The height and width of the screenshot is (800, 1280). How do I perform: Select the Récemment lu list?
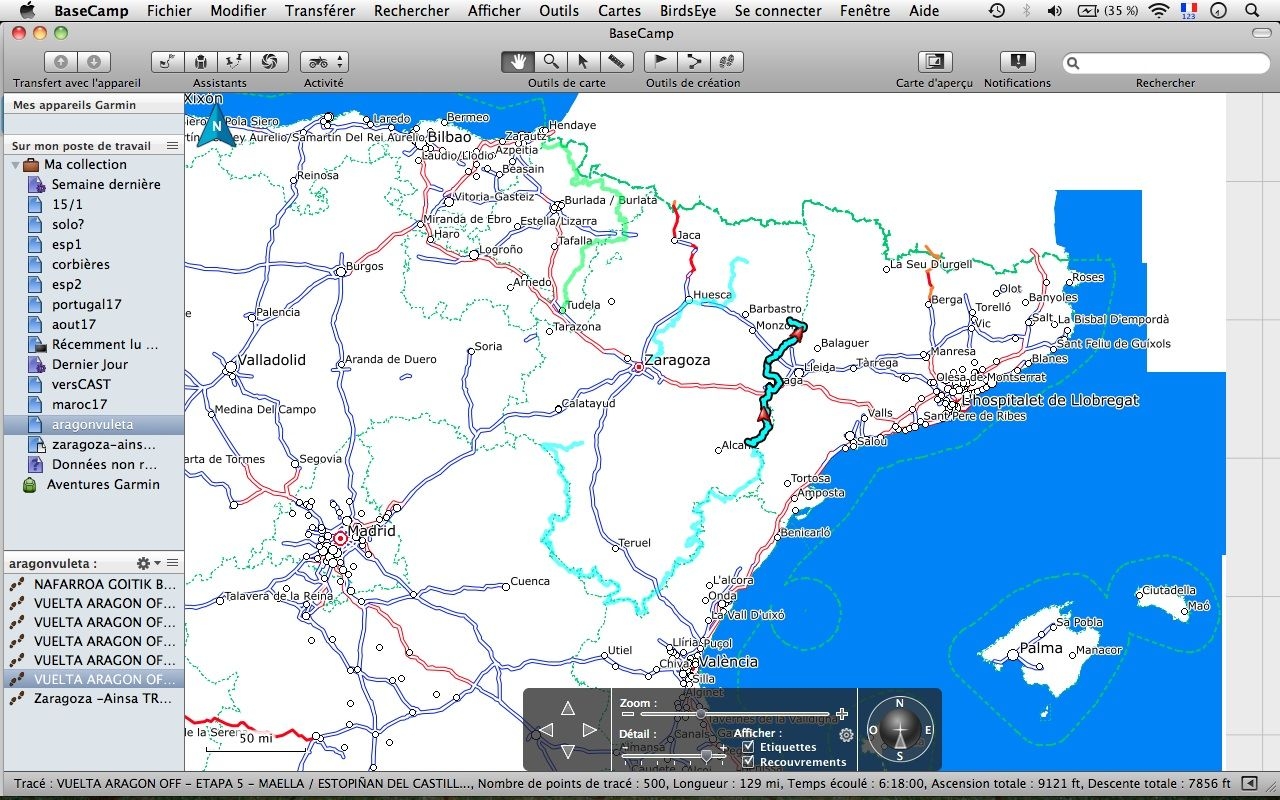point(94,344)
